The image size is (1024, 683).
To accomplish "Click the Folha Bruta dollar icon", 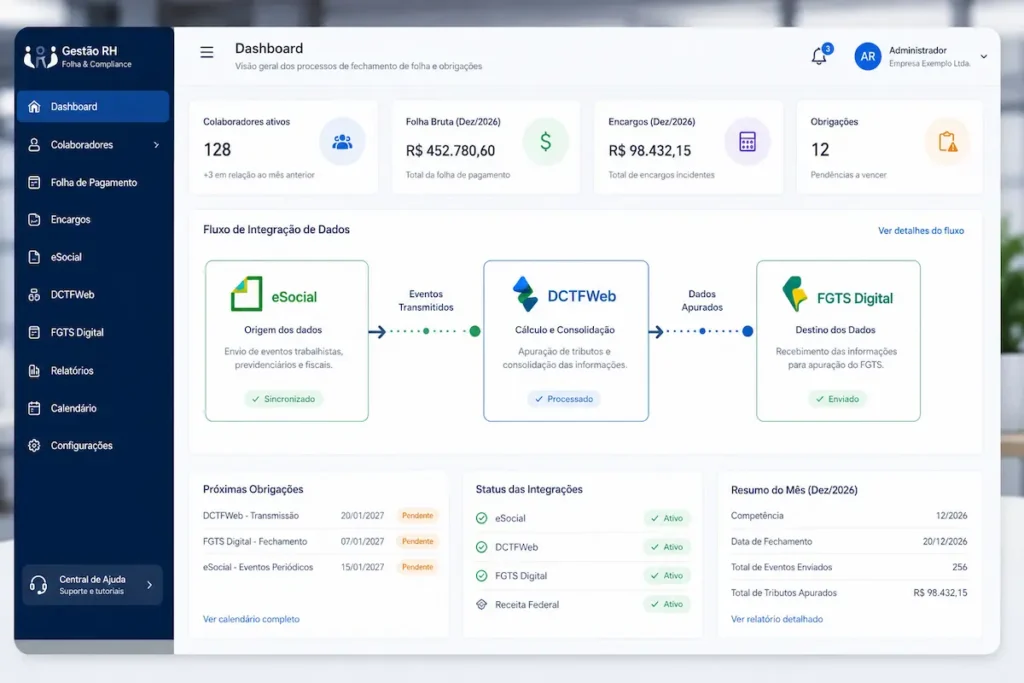I will 545,141.
